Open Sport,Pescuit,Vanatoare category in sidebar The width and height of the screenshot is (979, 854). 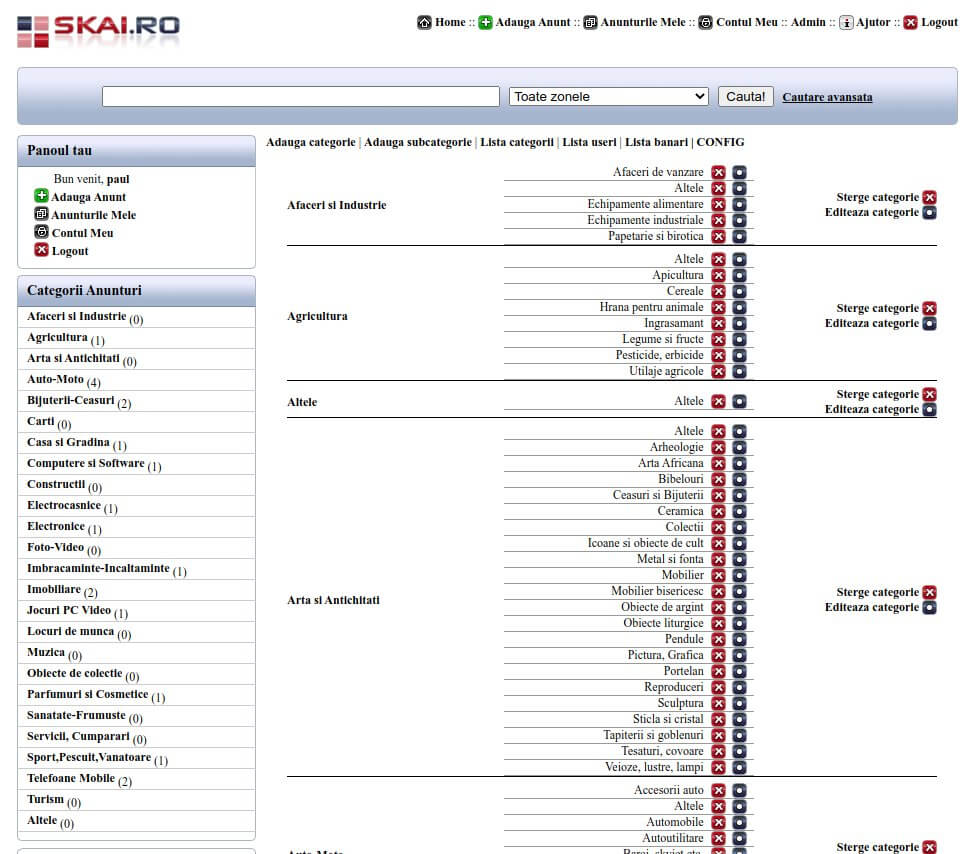click(89, 757)
